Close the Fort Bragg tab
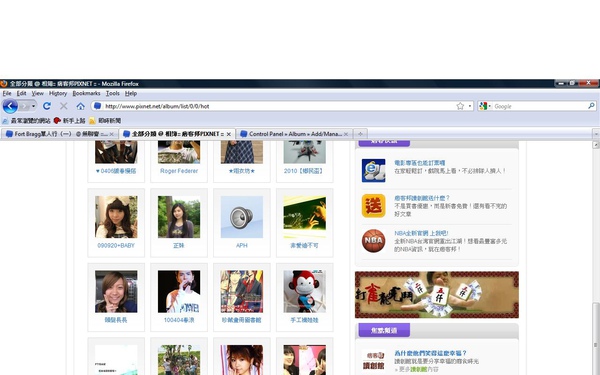The height and width of the screenshot is (375, 600). click(112, 134)
